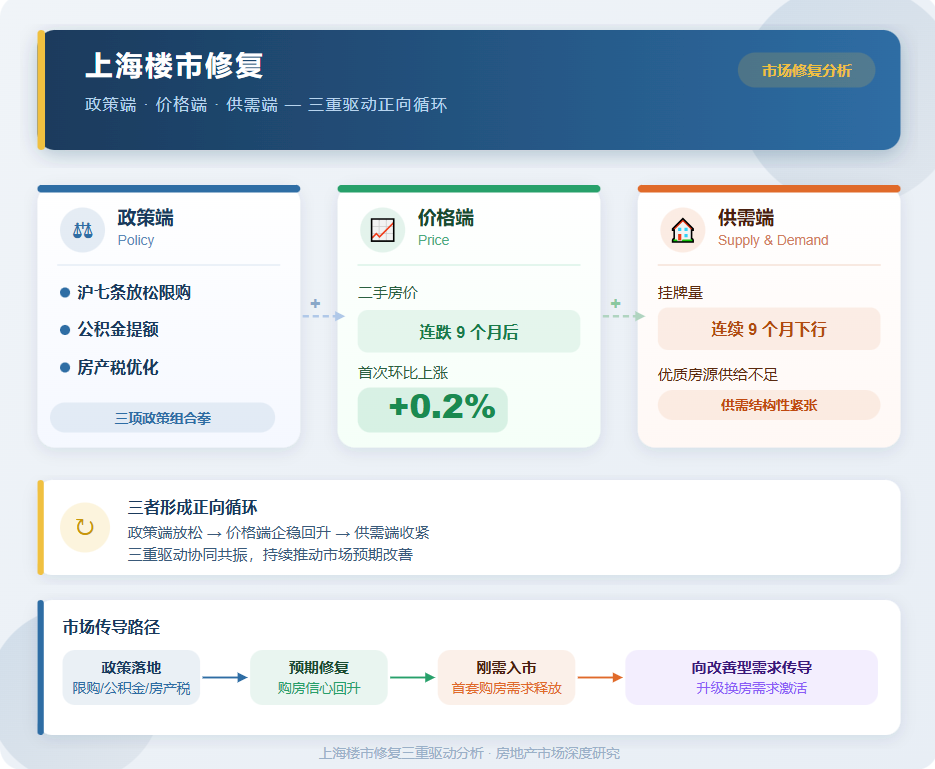The width and height of the screenshot is (935, 769).
Task: Click the 政策端放松 → 价格端企稳回升 line
Action: tap(278, 532)
